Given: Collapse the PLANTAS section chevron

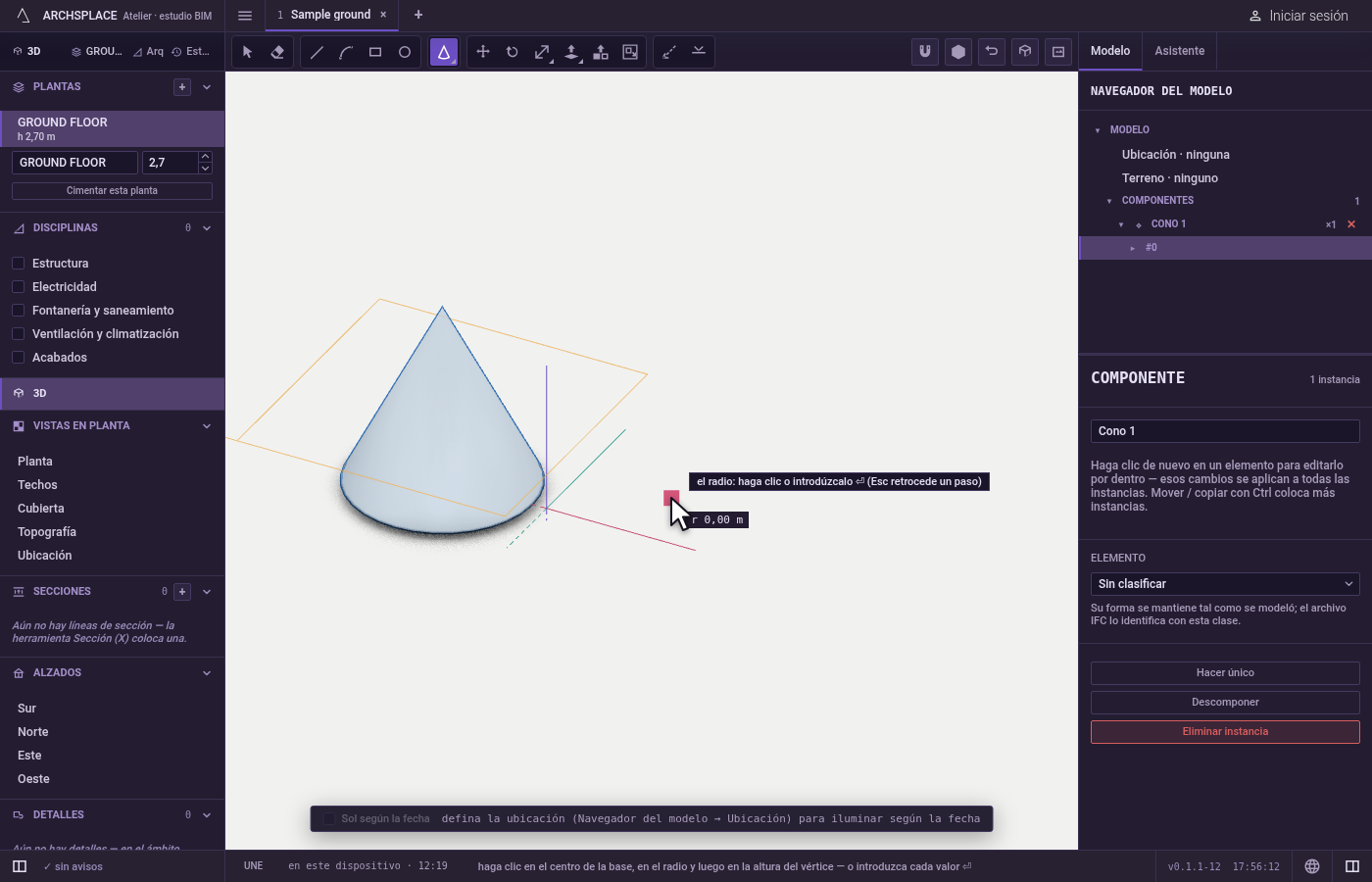Looking at the screenshot, I should click(x=207, y=87).
